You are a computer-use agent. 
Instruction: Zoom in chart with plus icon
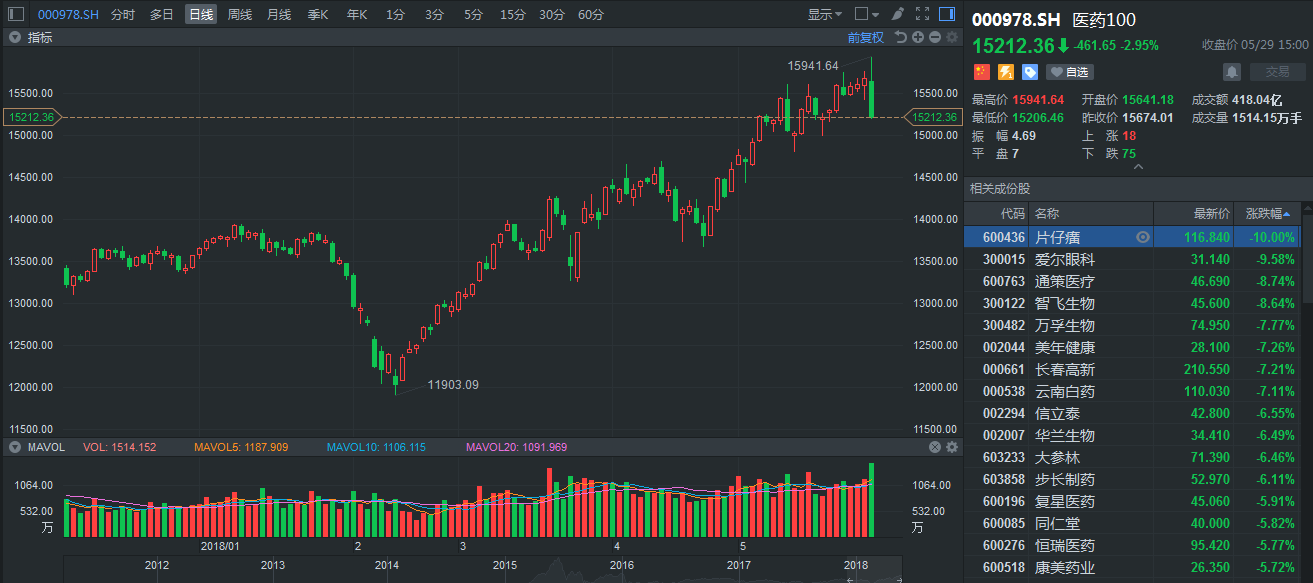918,37
